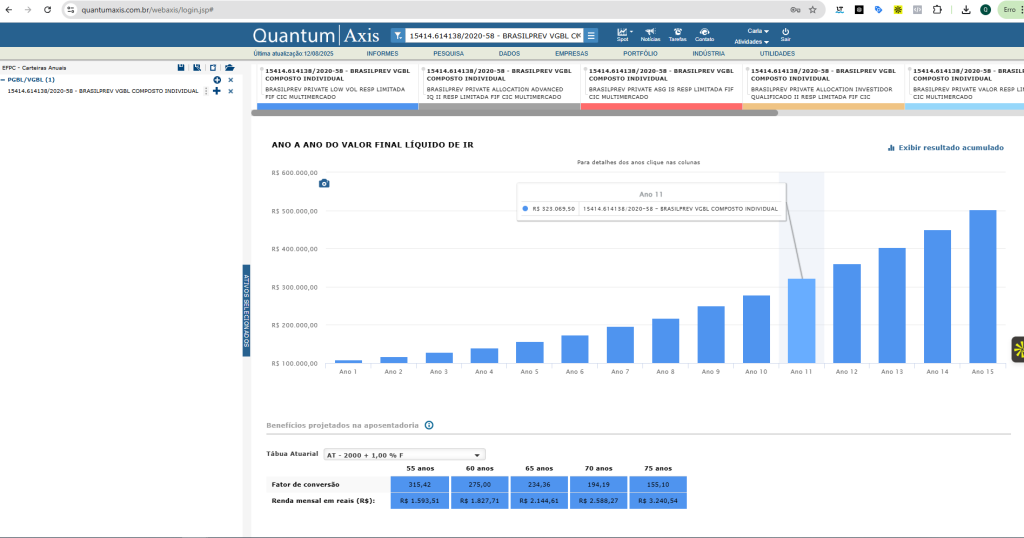The width and height of the screenshot is (1024, 538).
Task: Click the open folder icon in left panel
Action: point(229,68)
